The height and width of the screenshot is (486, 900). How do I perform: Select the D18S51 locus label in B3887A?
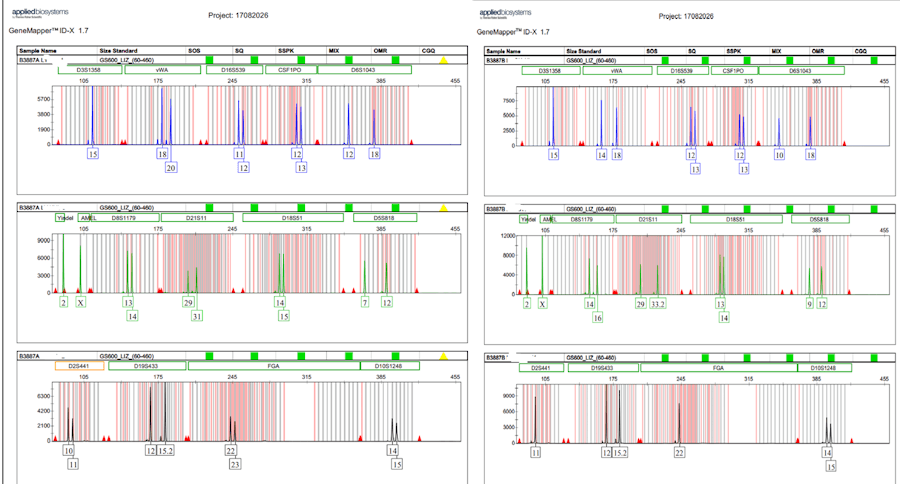(293, 217)
